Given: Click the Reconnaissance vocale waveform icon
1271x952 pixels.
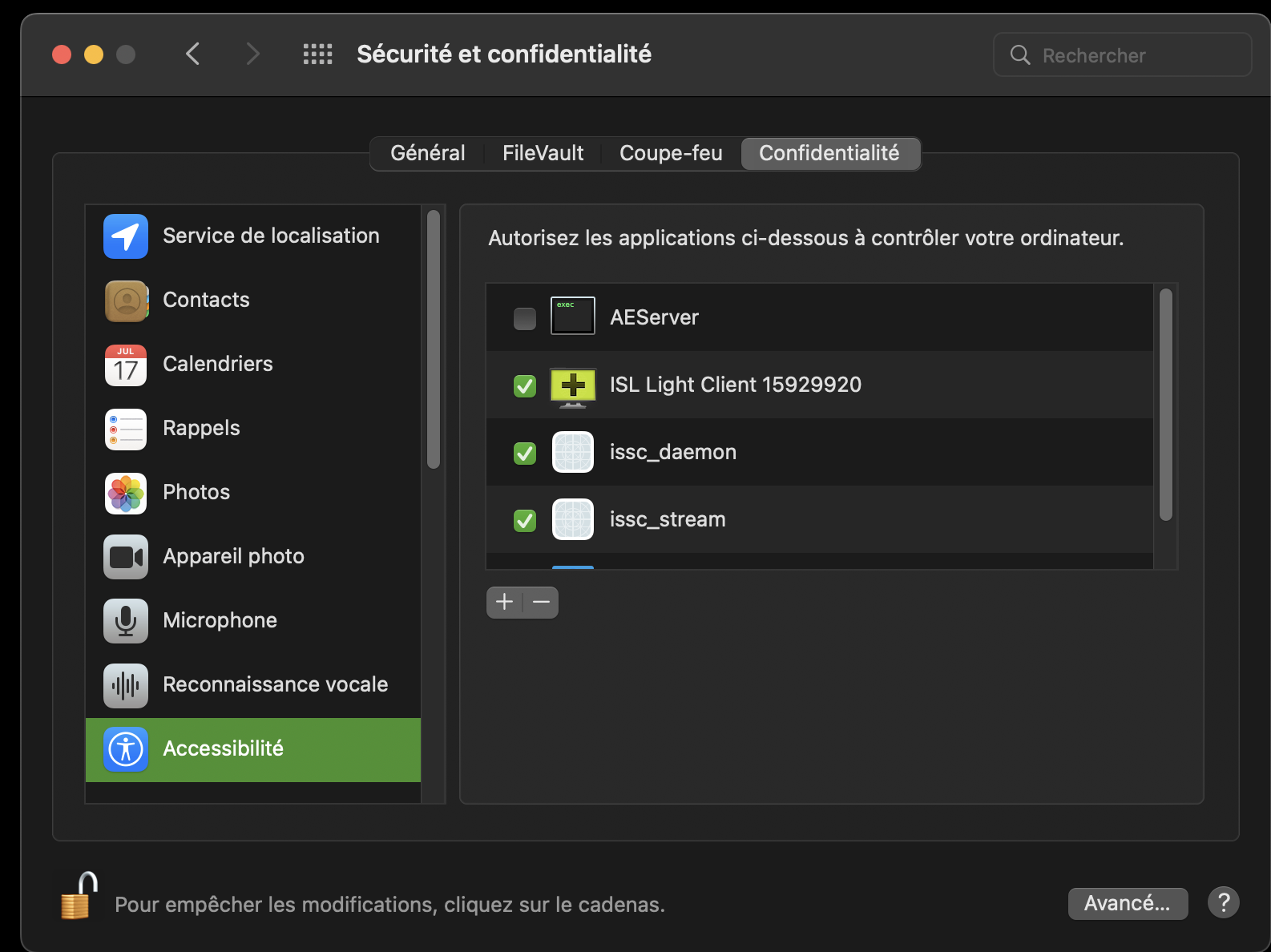Looking at the screenshot, I should (126, 685).
